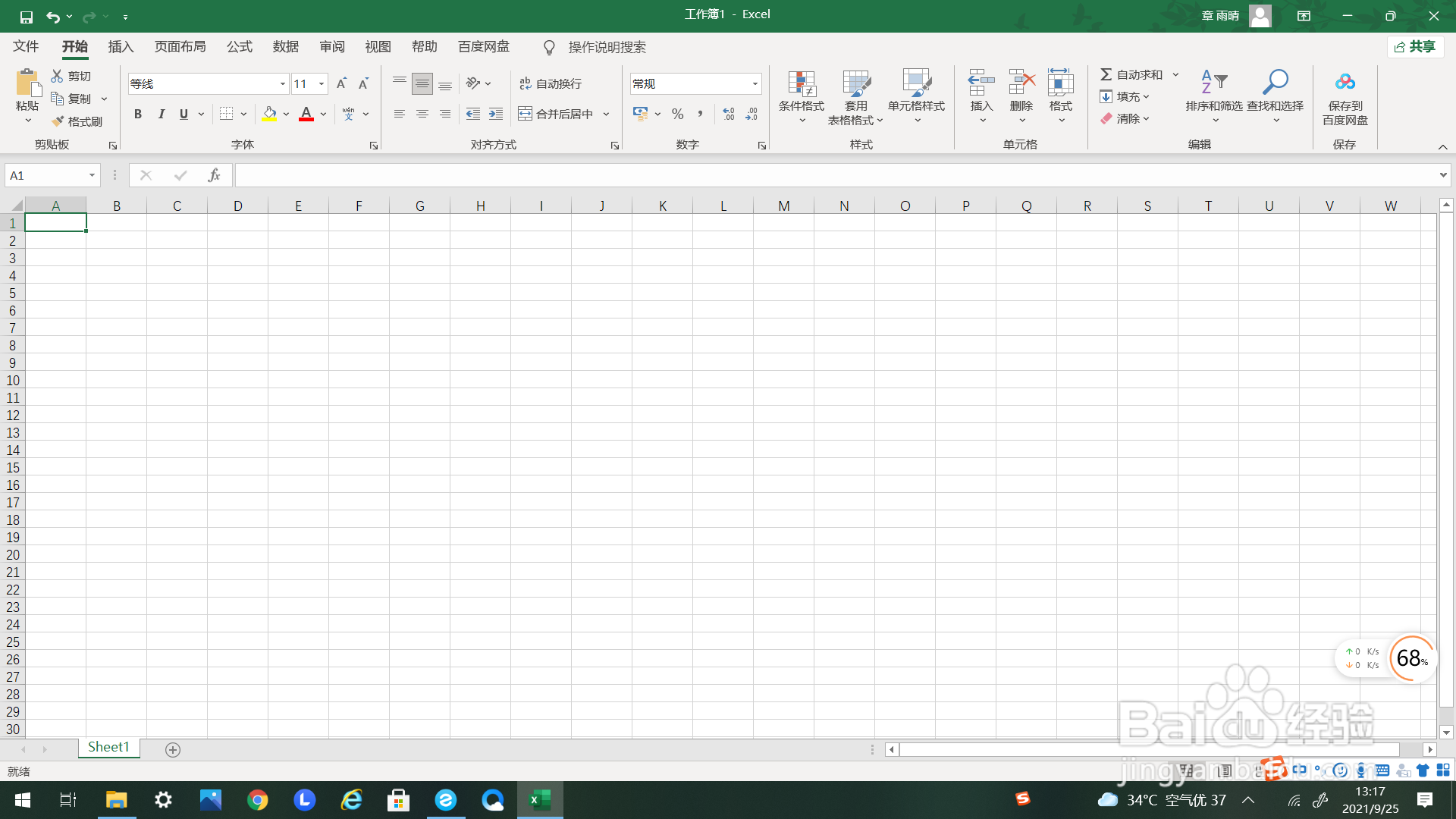Click the Excel icon in taskbar

tap(540, 800)
